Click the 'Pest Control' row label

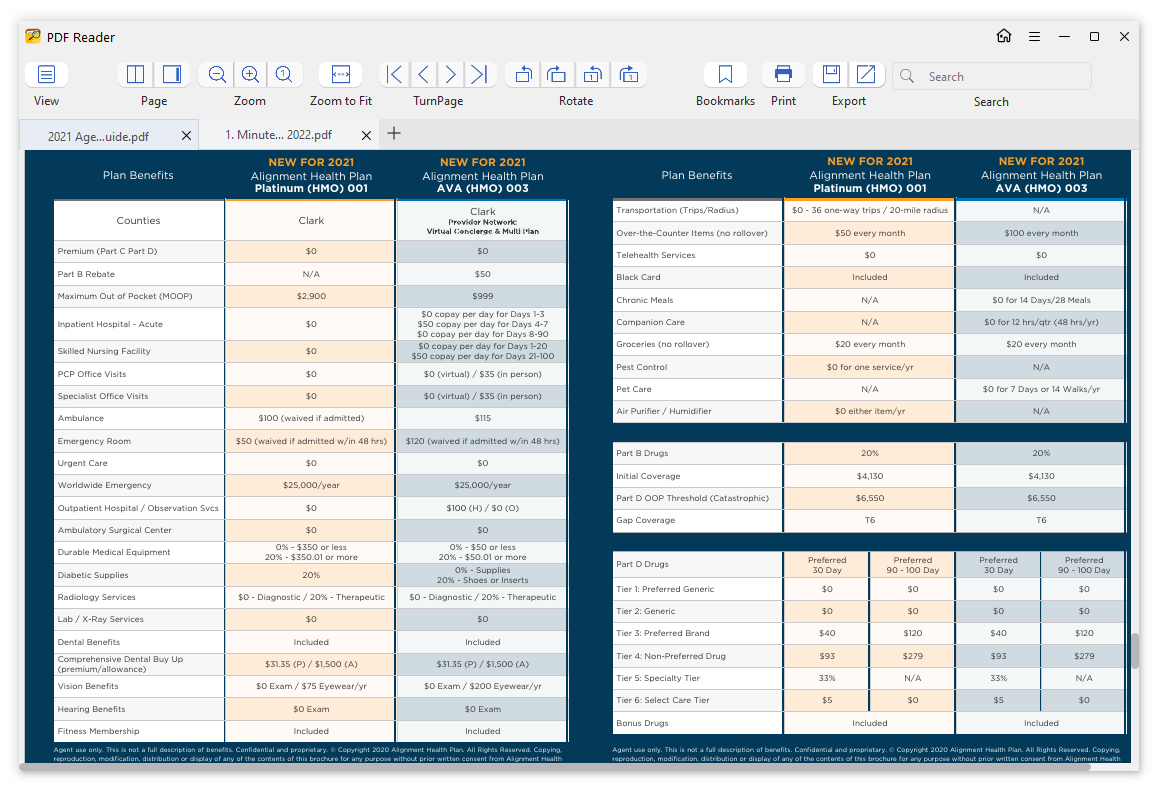pos(641,367)
